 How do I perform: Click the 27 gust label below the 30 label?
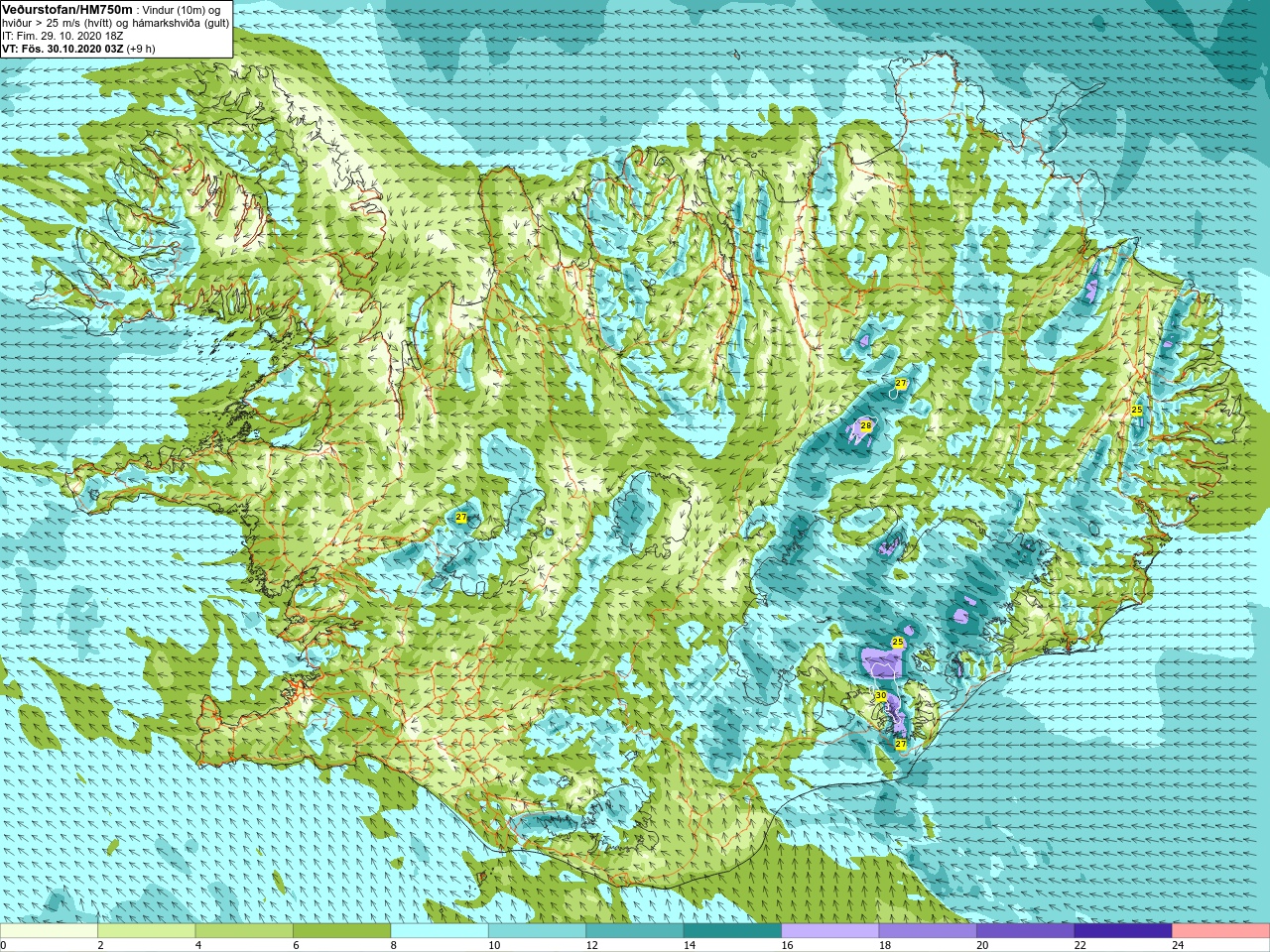[901, 743]
